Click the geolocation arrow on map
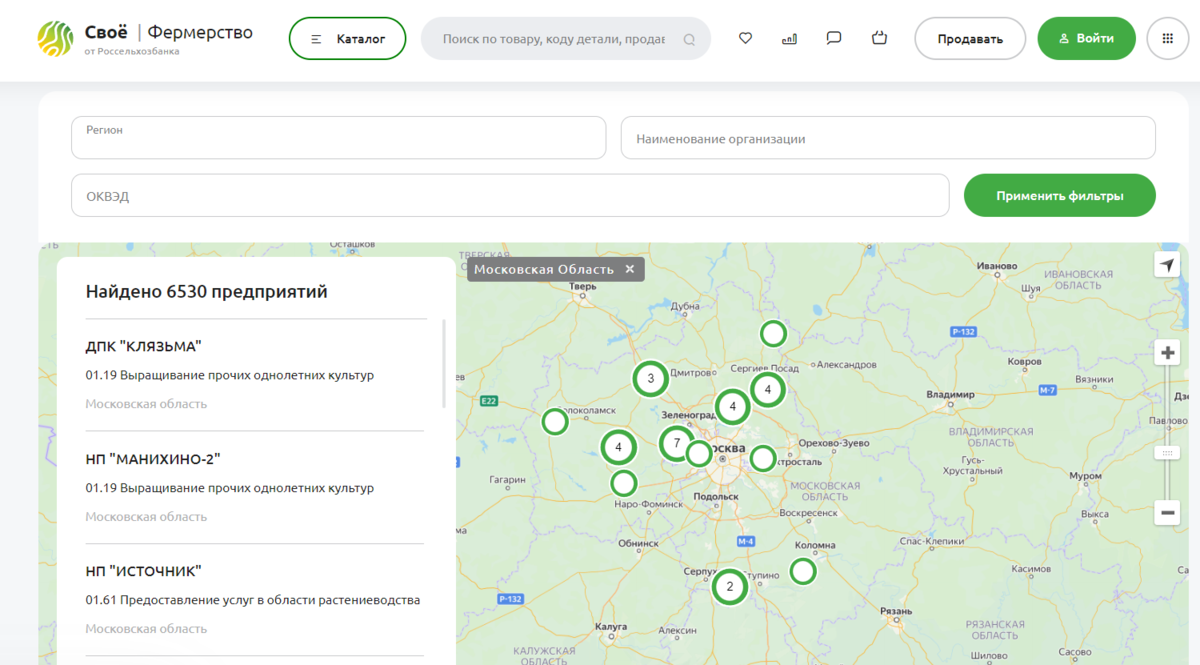Viewport: 1200px width, 665px height. coord(1167,265)
